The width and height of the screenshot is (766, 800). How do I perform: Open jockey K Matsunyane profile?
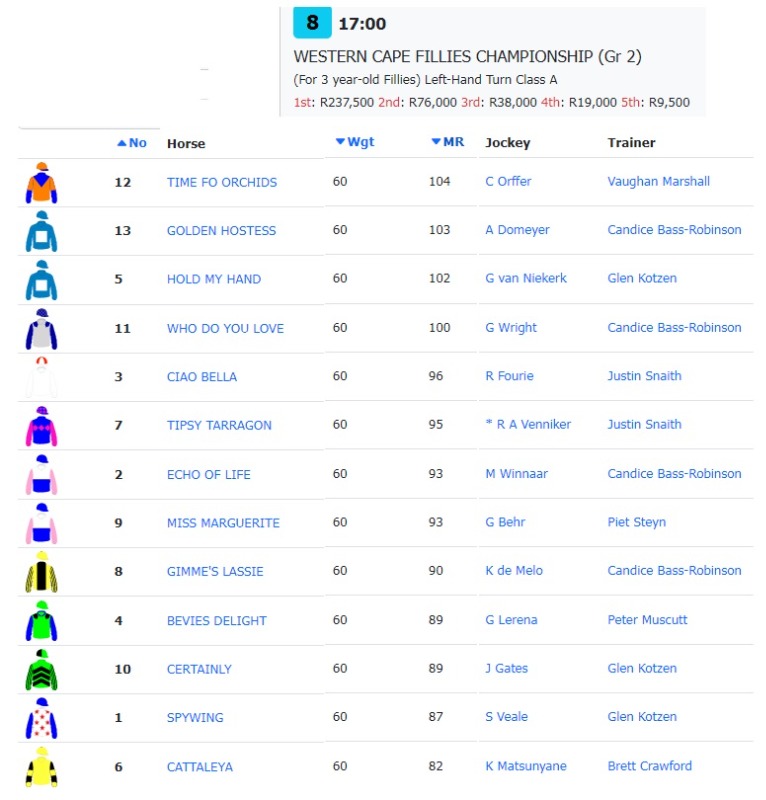click(526, 766)
